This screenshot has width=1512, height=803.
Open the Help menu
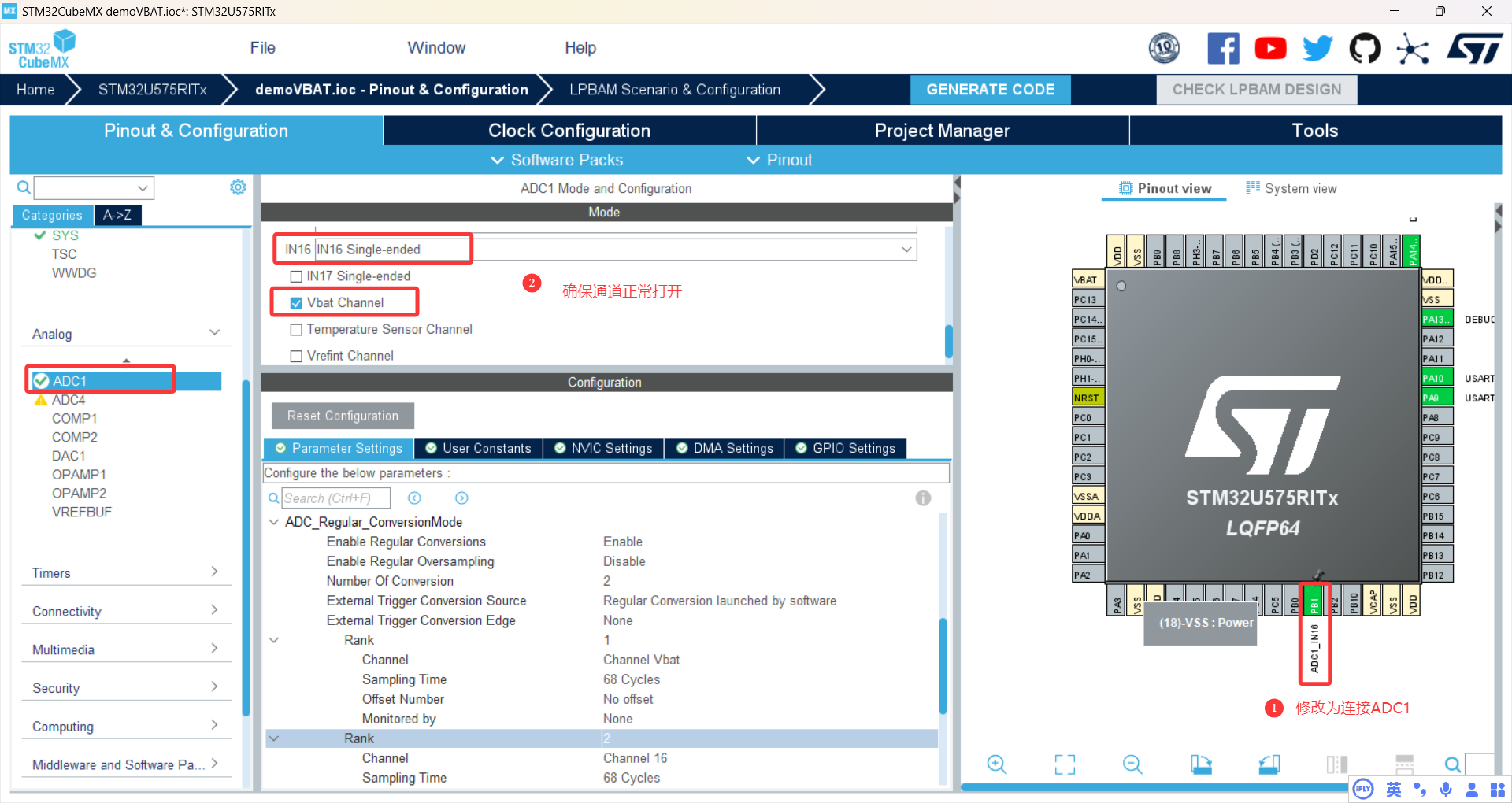580,48
